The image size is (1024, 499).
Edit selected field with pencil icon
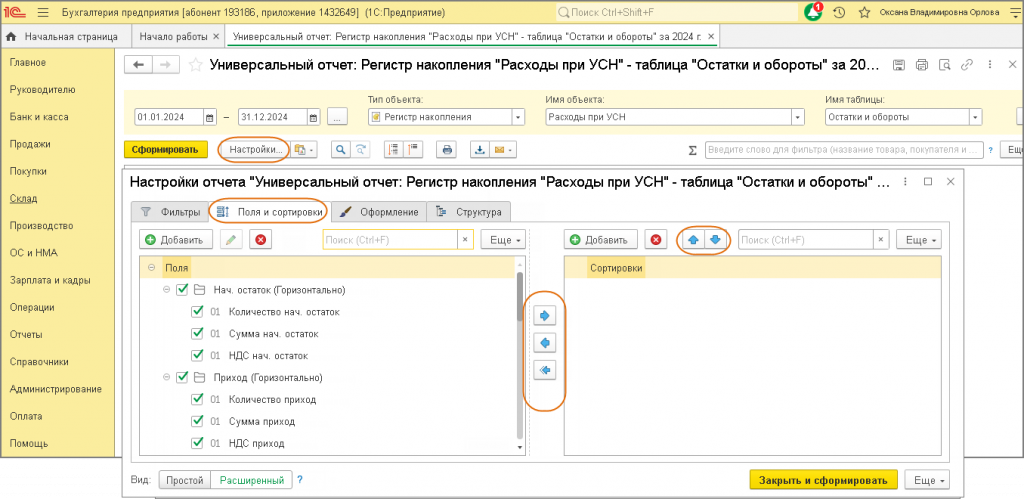pyautogui.click(x=231, y=240)
